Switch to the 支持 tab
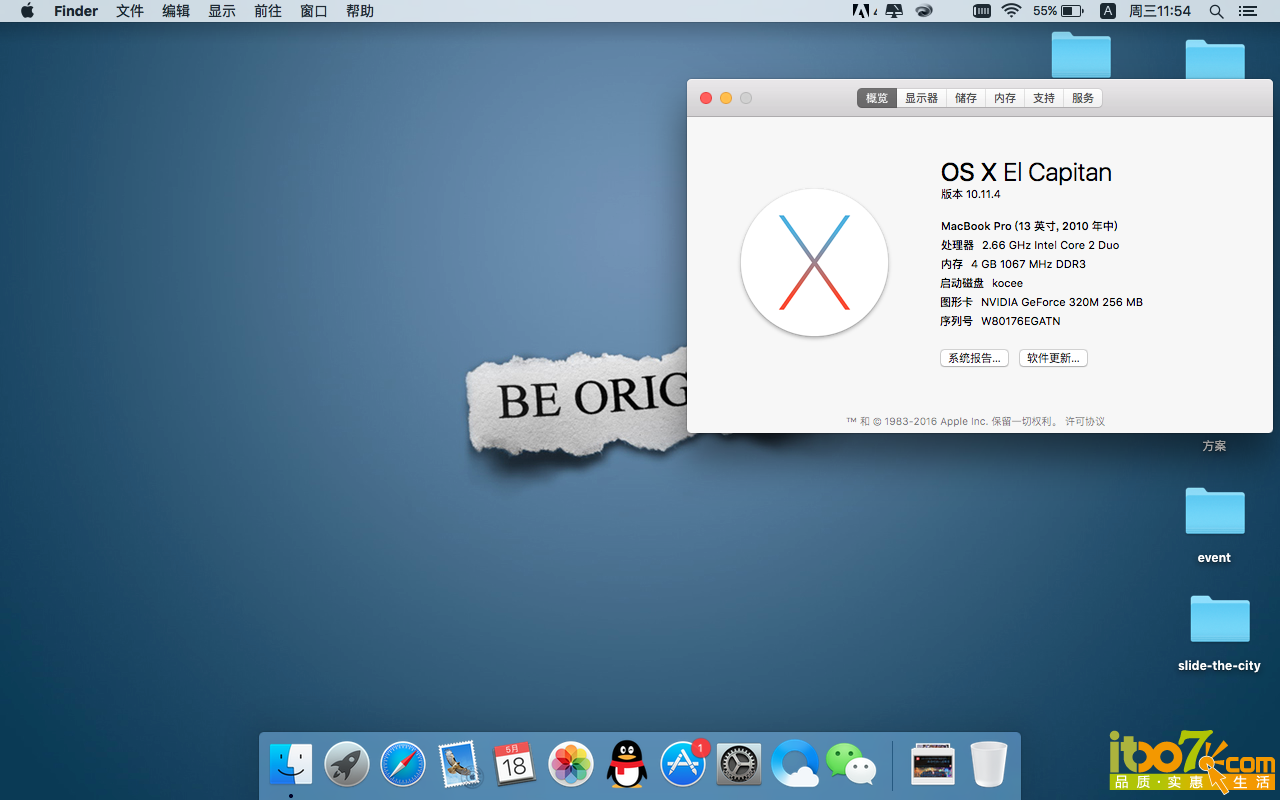The height and width of the screenshot is (800, 1280). click(x=1044, y=98)
